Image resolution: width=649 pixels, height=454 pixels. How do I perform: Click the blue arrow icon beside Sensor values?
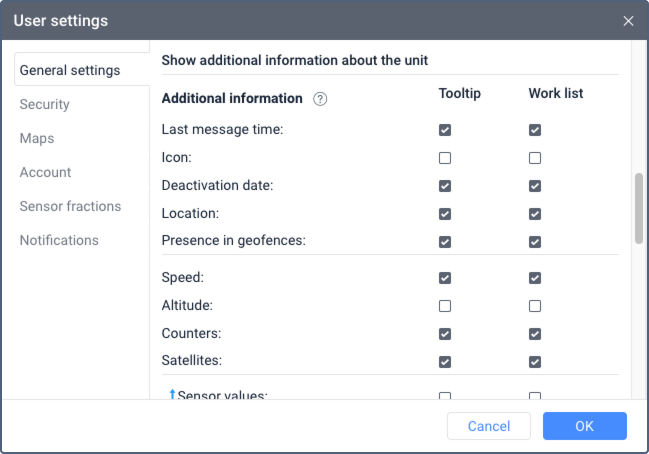click(x=172, y=395)
